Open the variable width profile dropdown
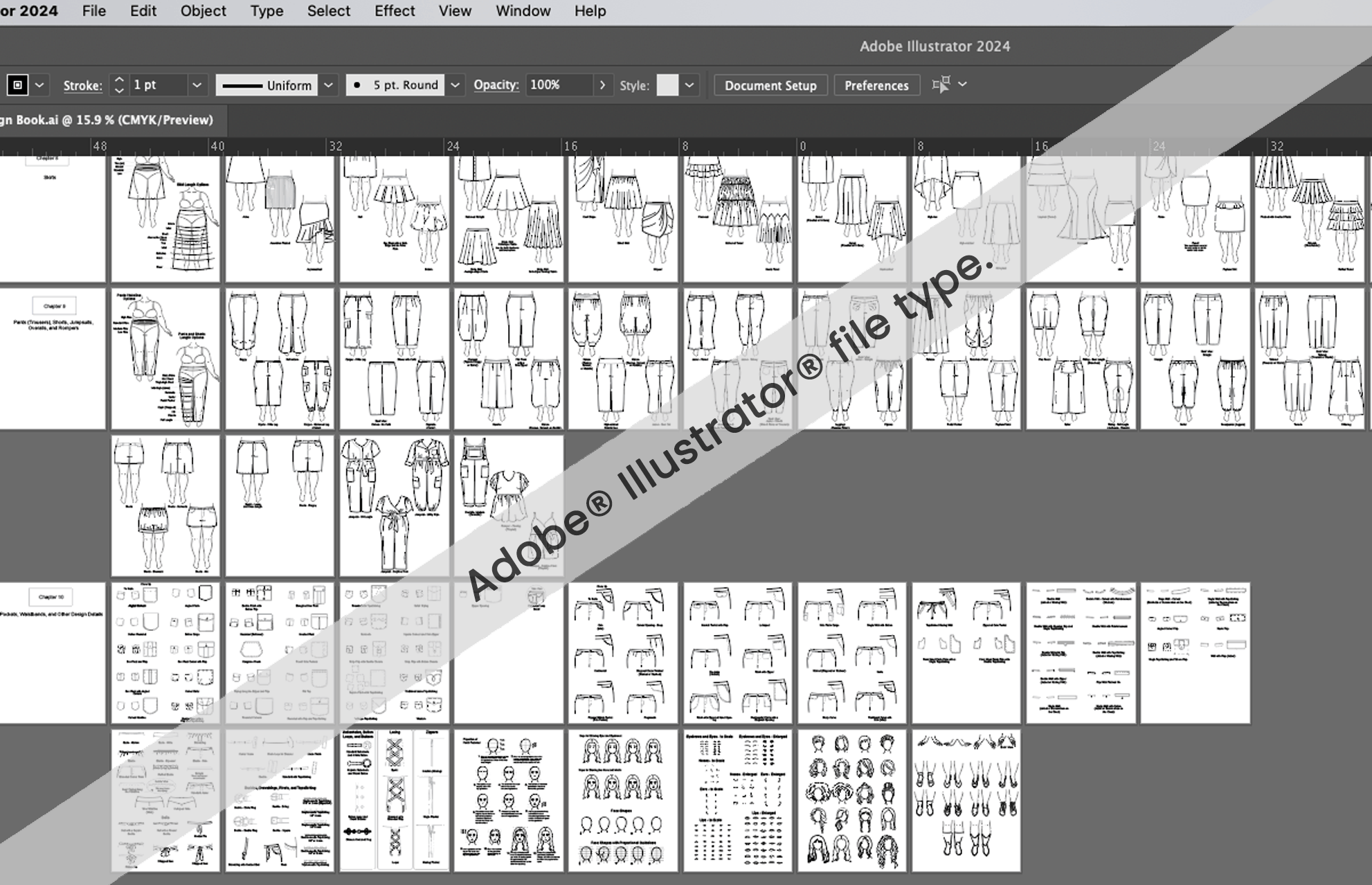The height and width of the screenshot is (885, 1372). pos(329,85)
